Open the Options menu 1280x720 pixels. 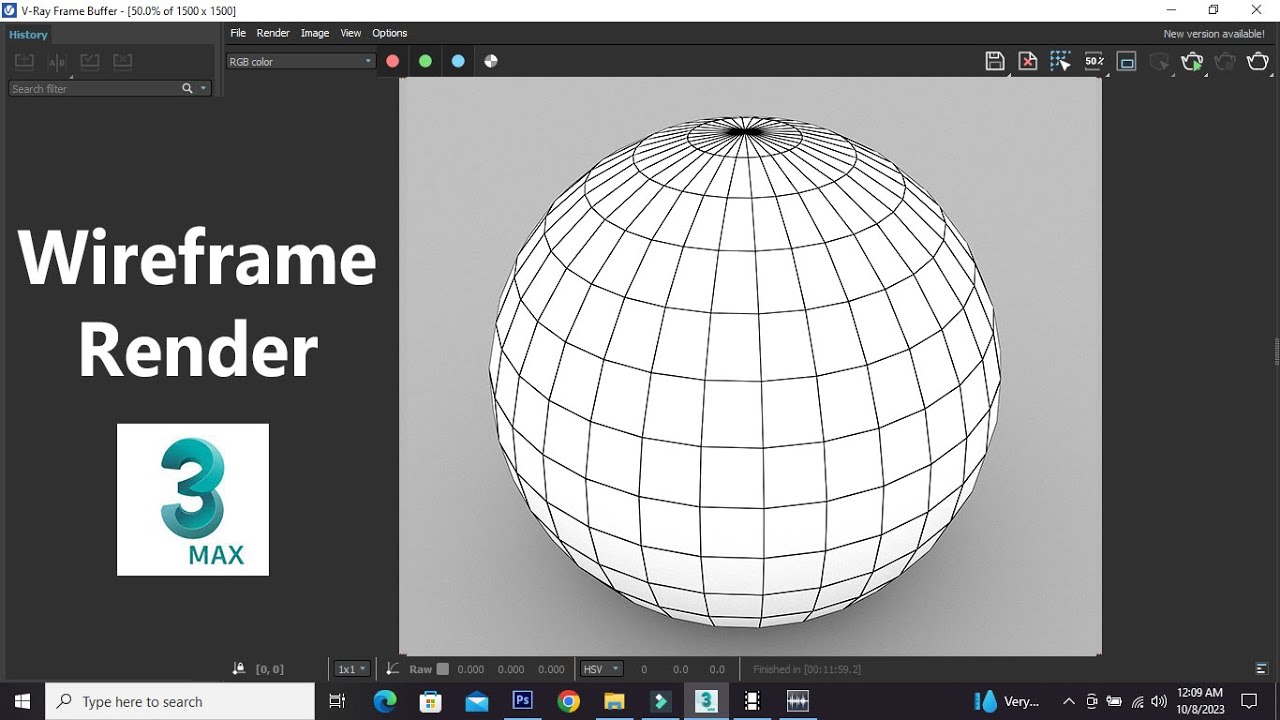coord(390,33)
